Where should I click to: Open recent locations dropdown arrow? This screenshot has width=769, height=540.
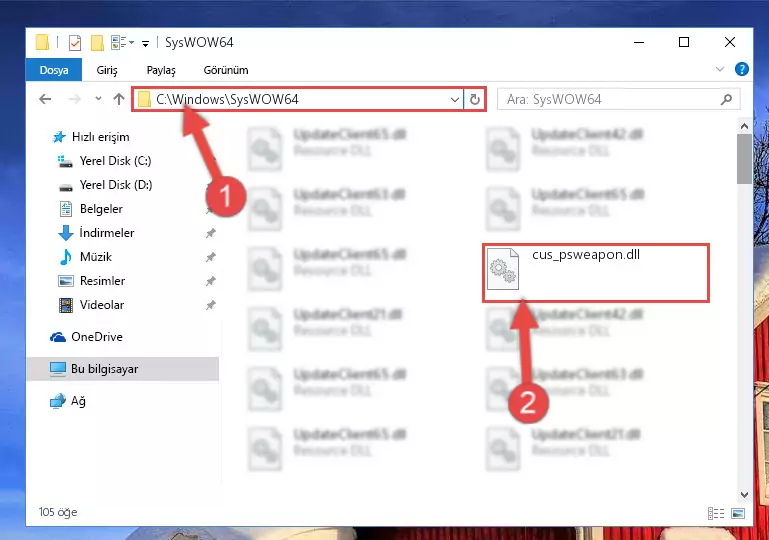pos(98,99)
